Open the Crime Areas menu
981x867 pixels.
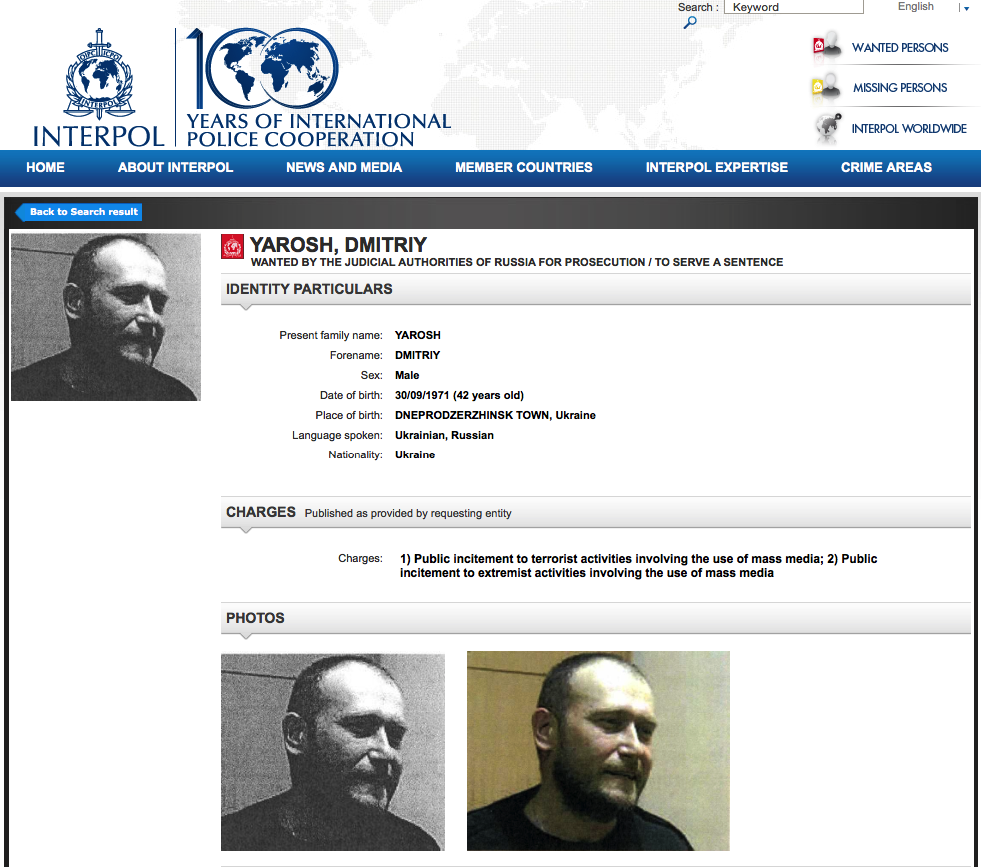coord(886,168)
